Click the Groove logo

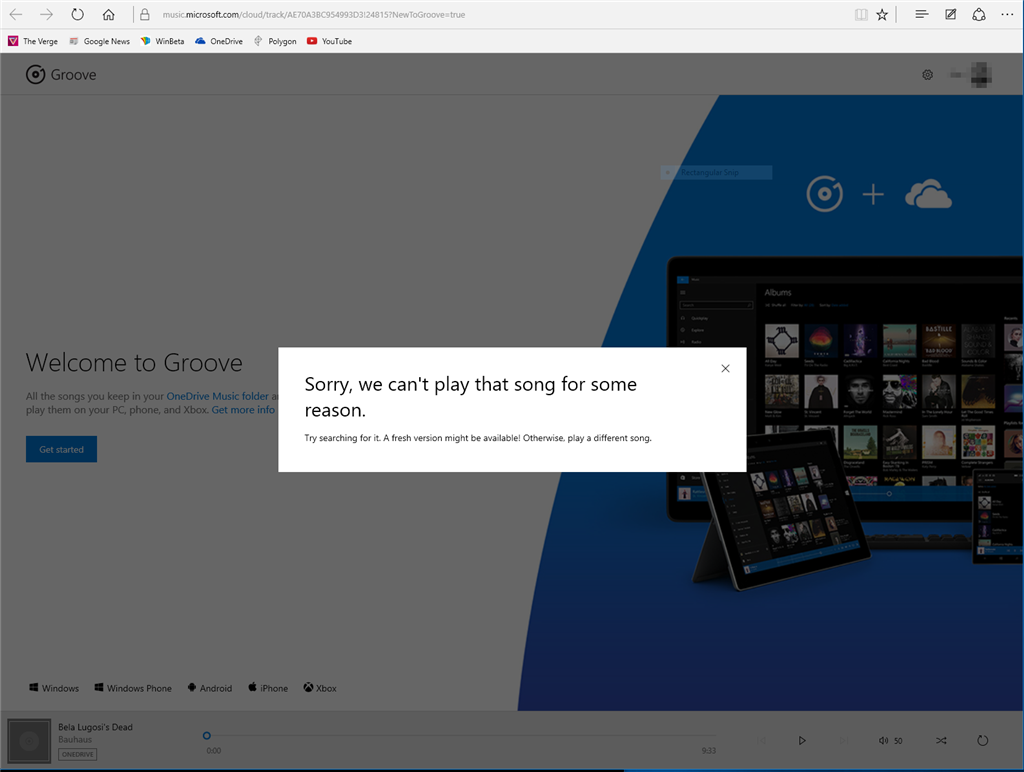[x=61, y=74]
